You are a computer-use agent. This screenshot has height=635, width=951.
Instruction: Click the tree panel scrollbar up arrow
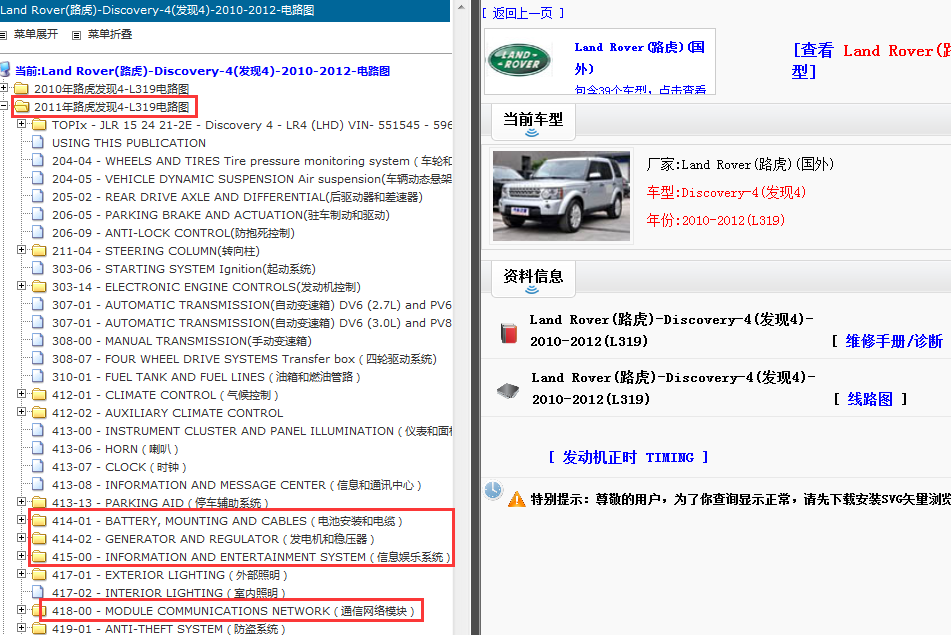pyautogui.click(x=461, y=7)
